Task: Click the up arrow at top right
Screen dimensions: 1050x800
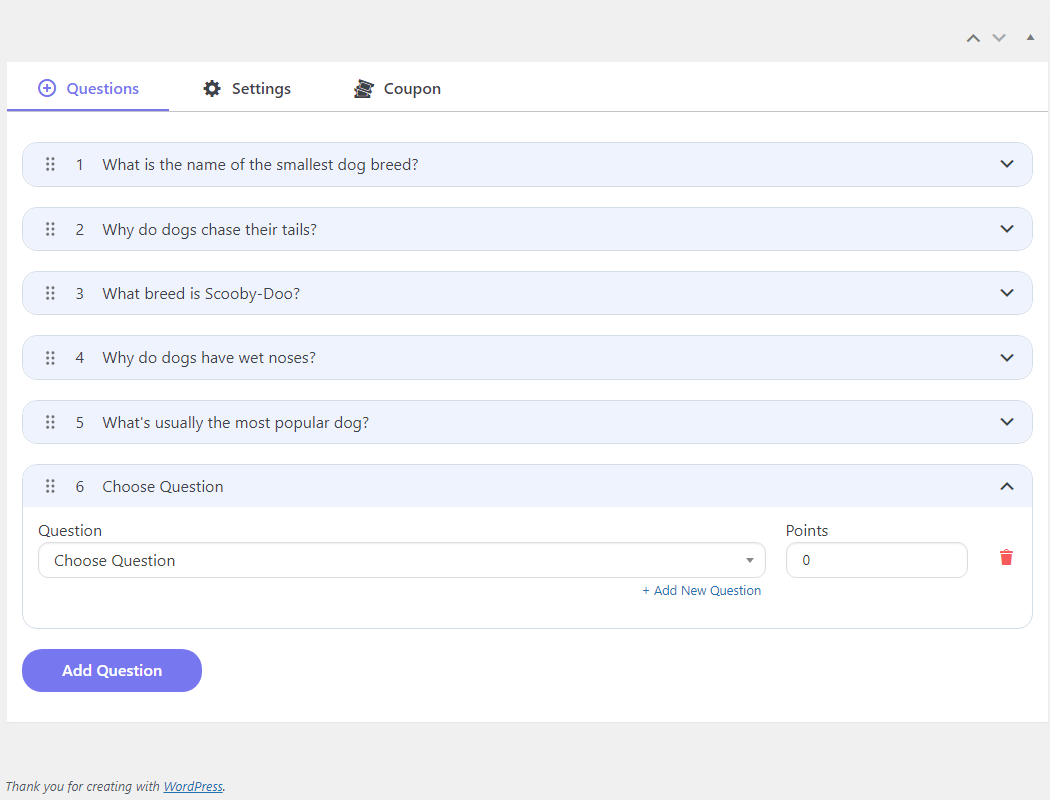Action: (973, 37)
